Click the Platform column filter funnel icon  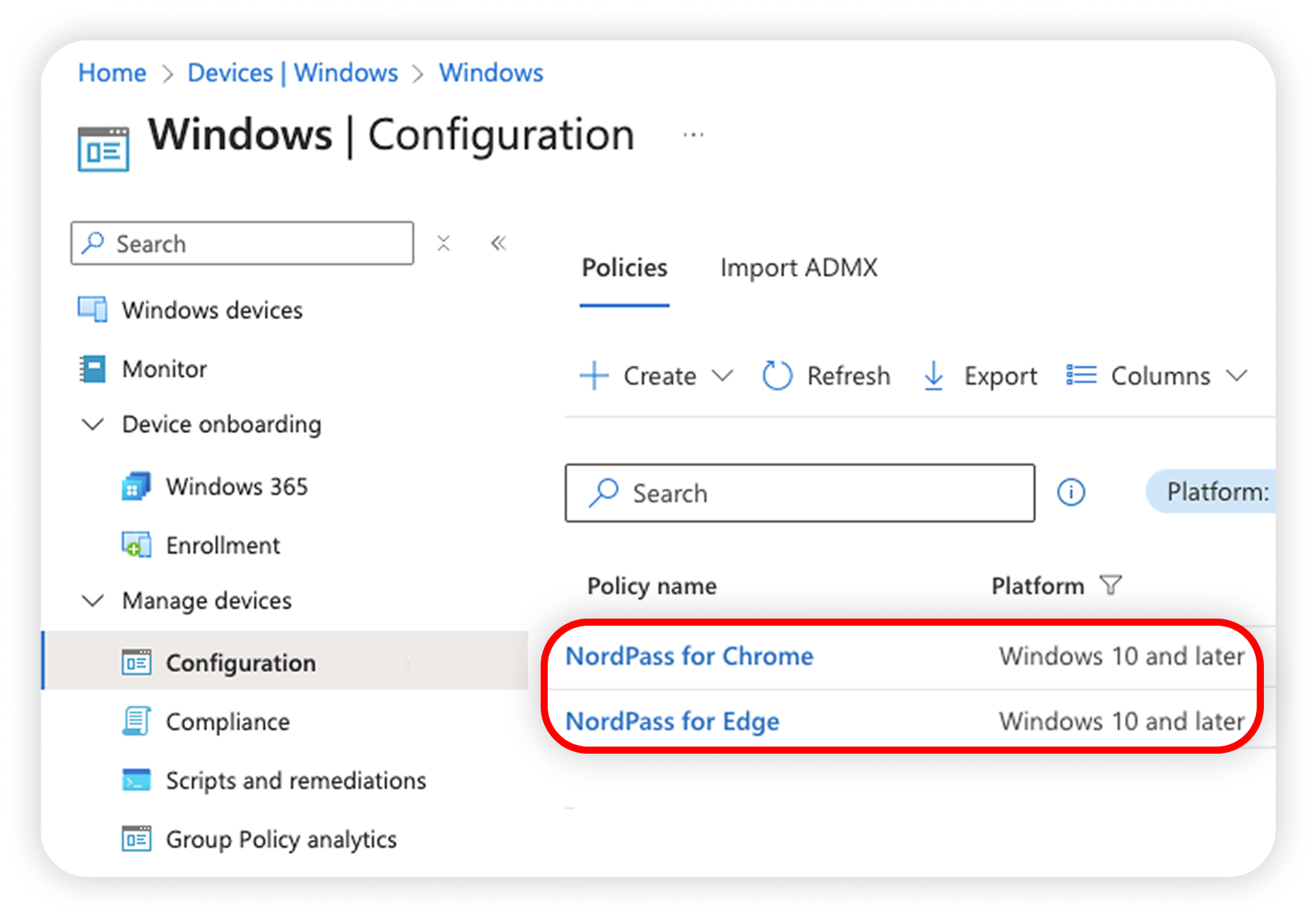[1110, 585]
